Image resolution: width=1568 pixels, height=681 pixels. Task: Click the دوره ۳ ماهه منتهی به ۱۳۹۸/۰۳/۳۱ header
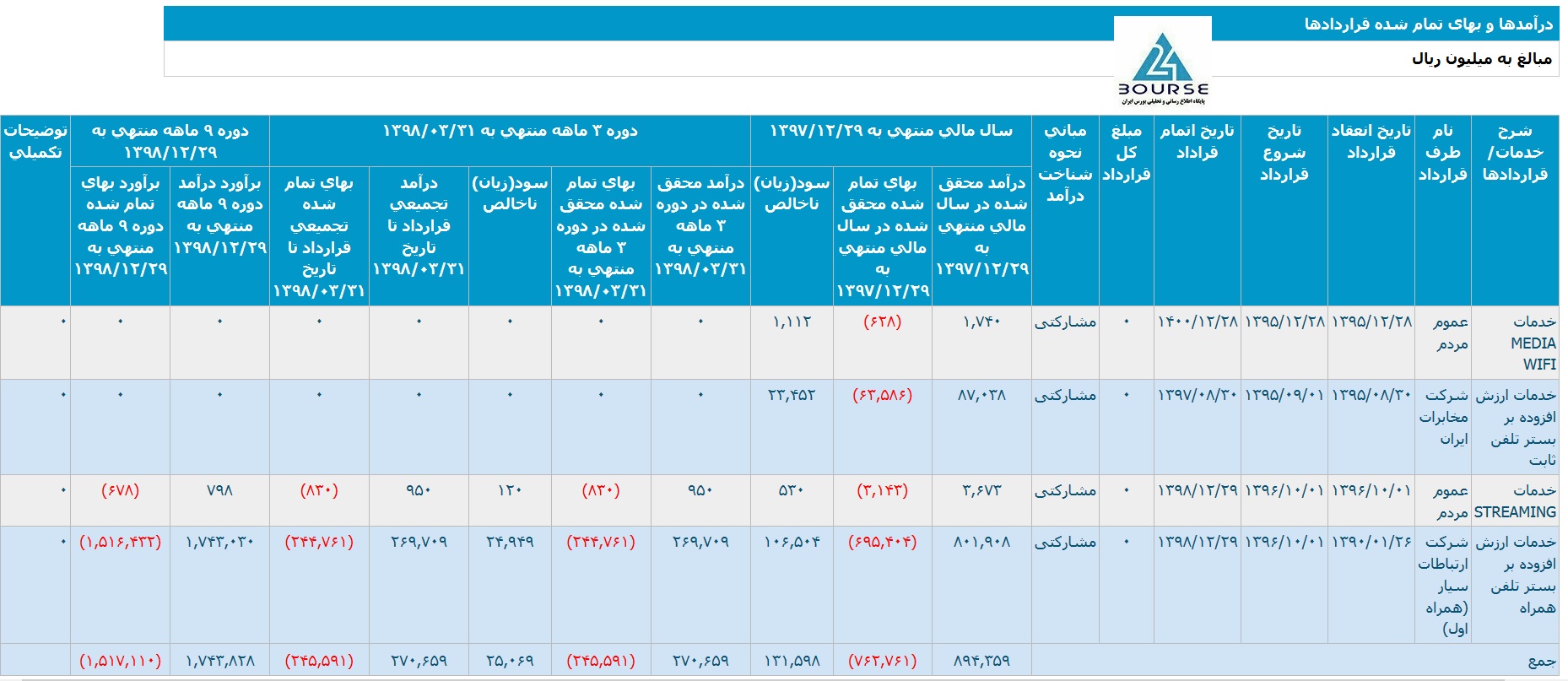click(x=510, y=131)
